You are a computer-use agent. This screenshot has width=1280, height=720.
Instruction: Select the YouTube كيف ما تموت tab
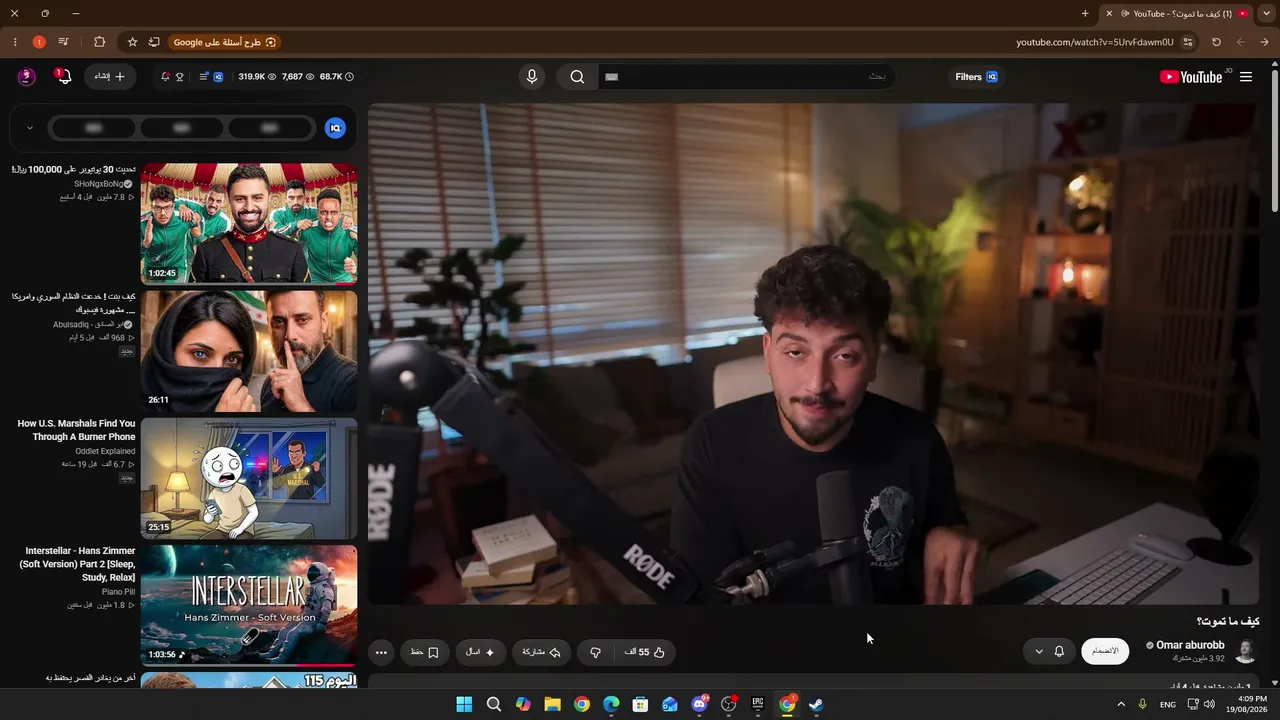click(1177, 13)
